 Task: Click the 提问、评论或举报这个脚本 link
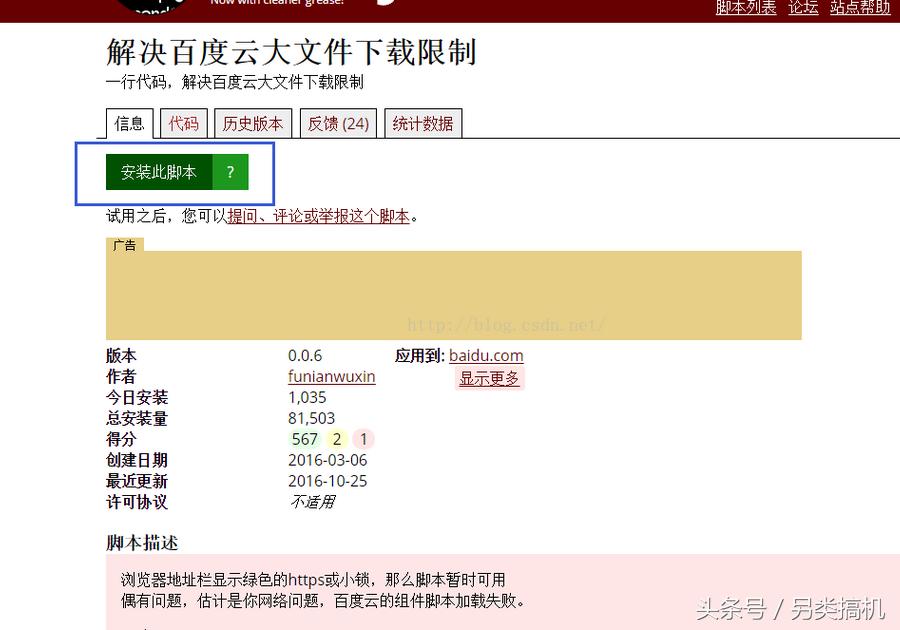click(317, 215)
